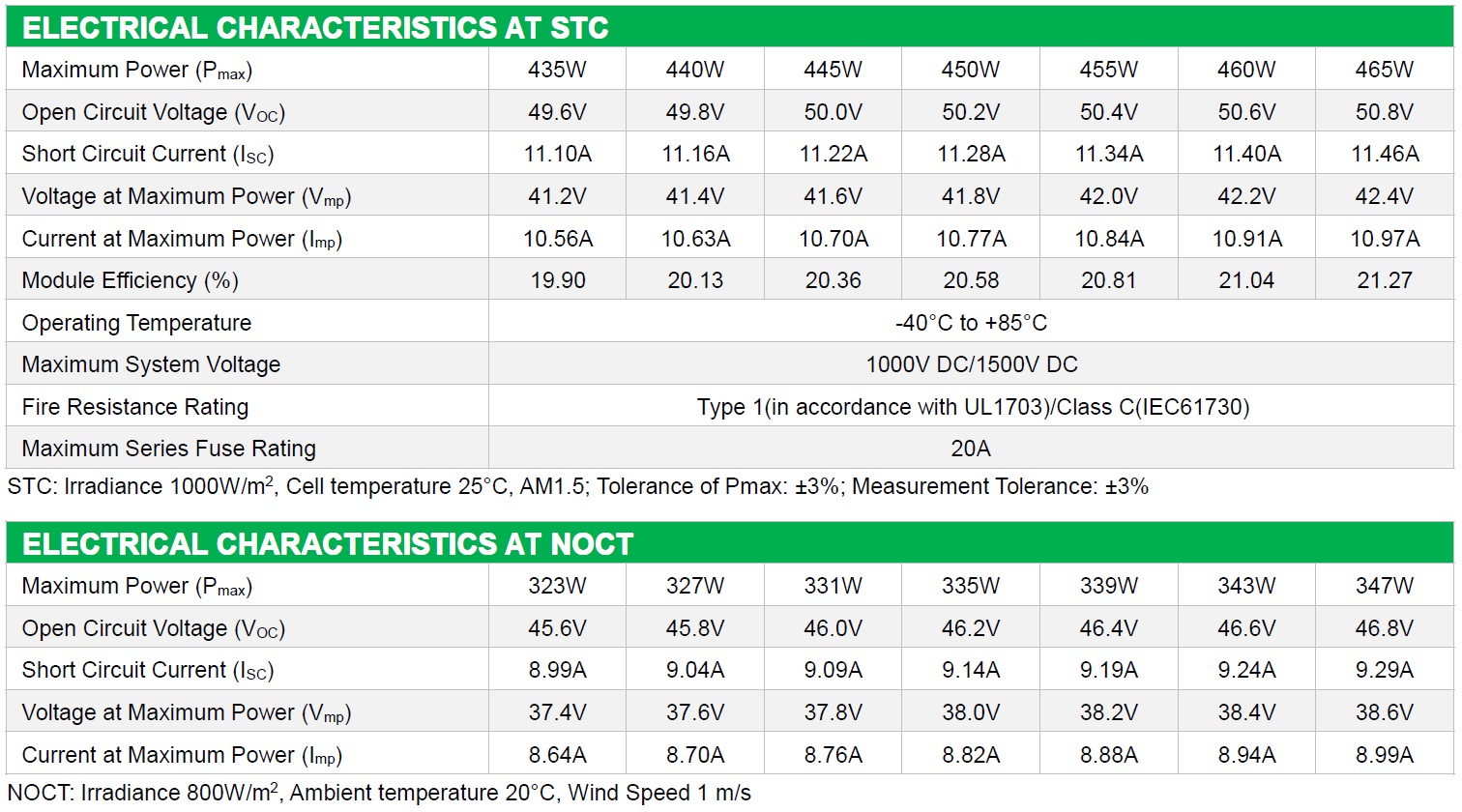This screenshot has height=812, width=1462.
Task: Click the 11.28A short circuit current value
Action: coord(971,154)
